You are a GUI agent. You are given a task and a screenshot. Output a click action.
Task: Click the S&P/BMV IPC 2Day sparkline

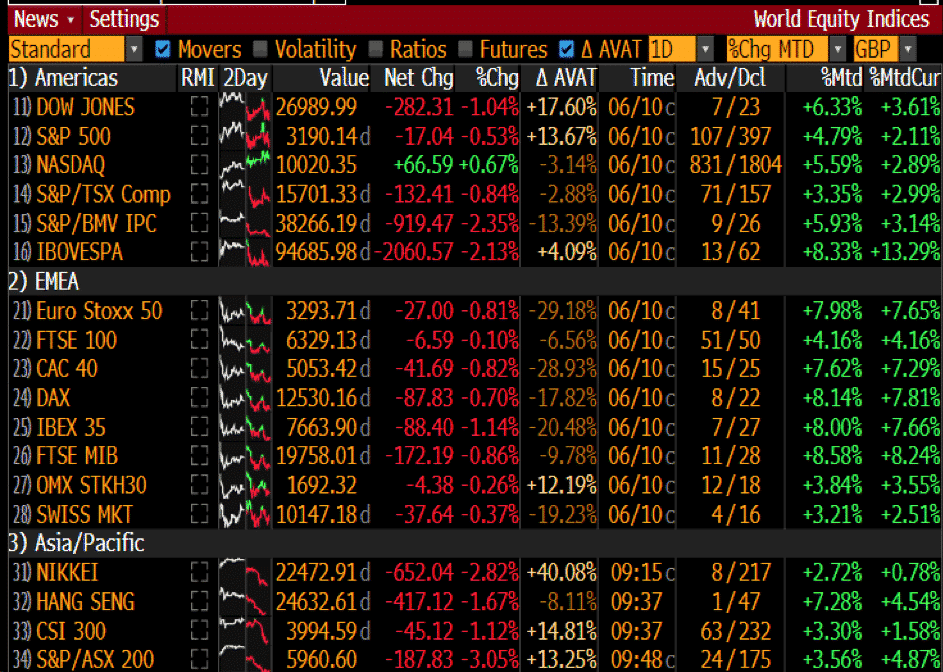[245, 224]
